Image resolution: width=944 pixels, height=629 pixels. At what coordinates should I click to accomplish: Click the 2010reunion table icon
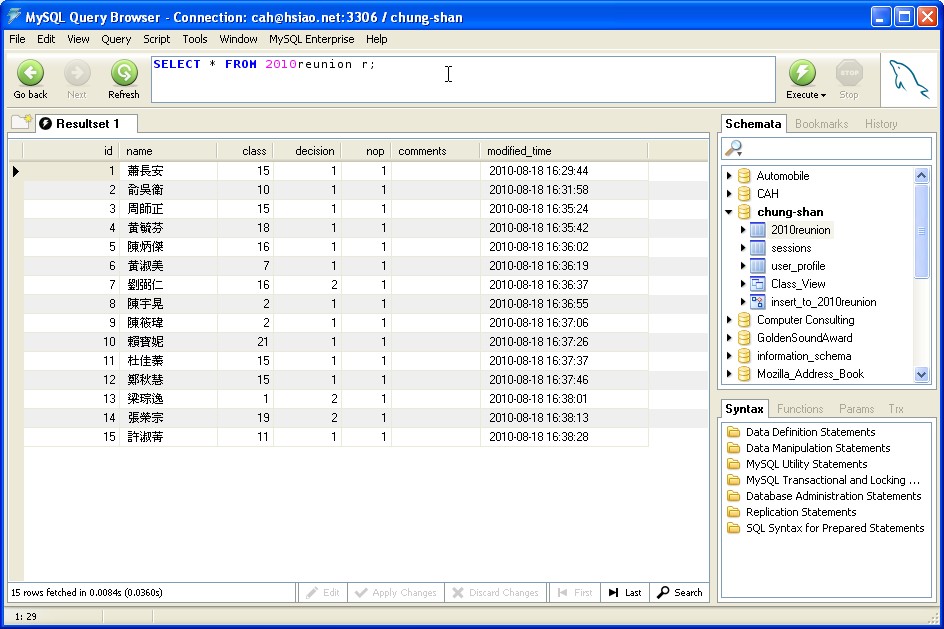click(758, 230)
